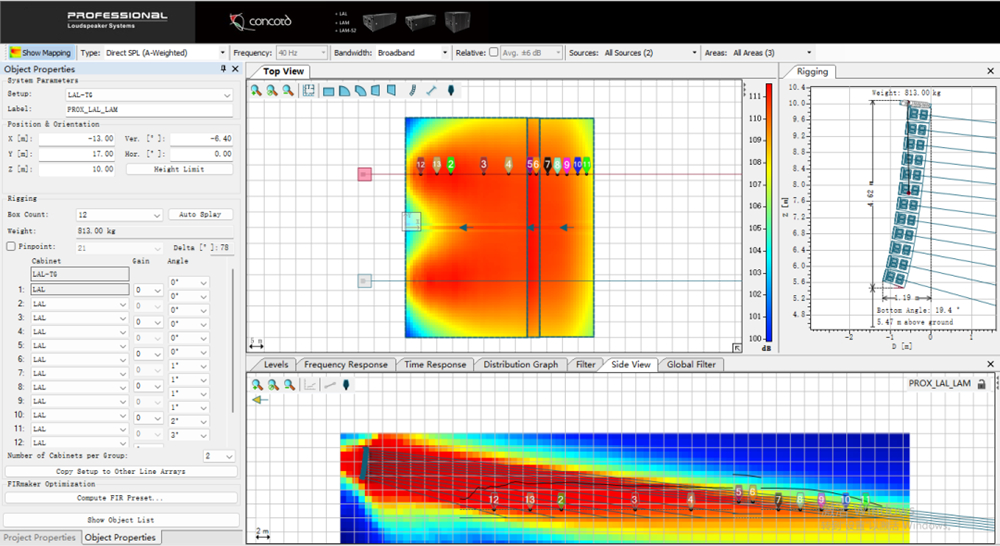Close the Rigging panel

coord(990,71)
